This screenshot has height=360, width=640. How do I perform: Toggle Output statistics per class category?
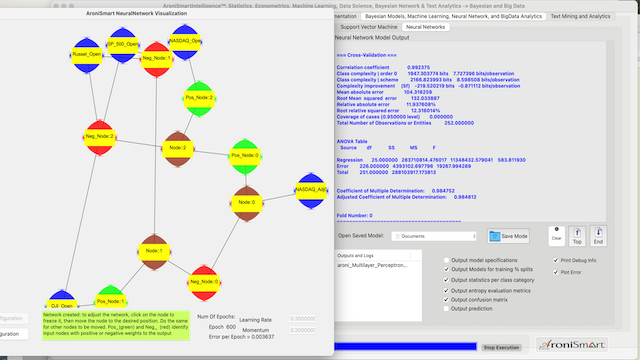pyautogui.click(x=447, y=280)
